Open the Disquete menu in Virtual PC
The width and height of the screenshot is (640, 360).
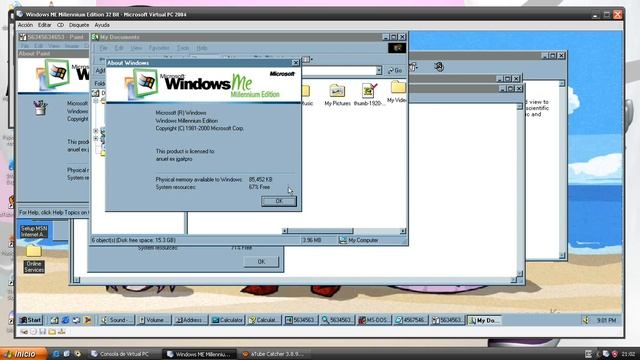(79, 25)
